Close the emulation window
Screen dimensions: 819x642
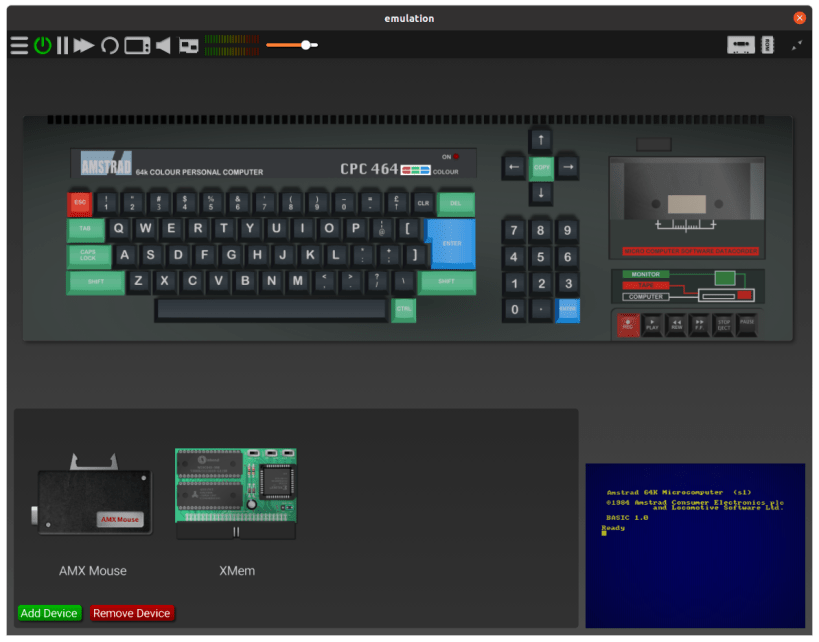(799, 18)
